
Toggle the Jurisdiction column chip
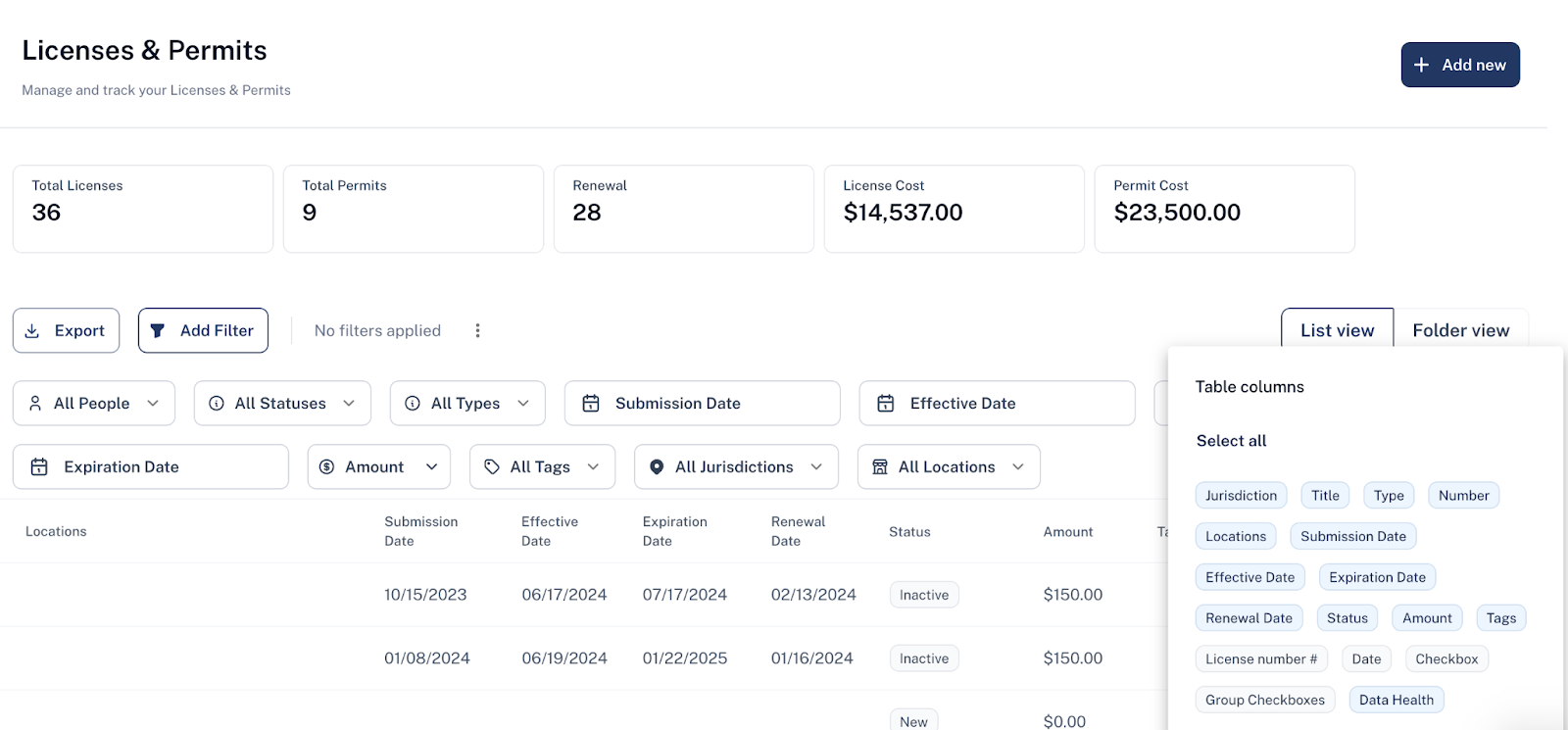pyautogui.click(x=1242, y=496)
